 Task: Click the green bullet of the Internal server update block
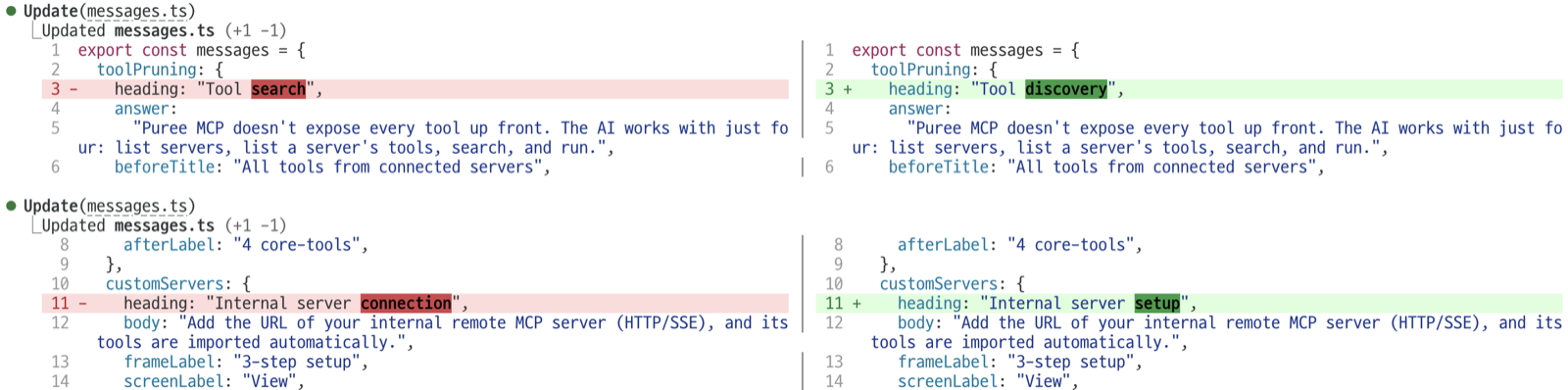point(11,206)
